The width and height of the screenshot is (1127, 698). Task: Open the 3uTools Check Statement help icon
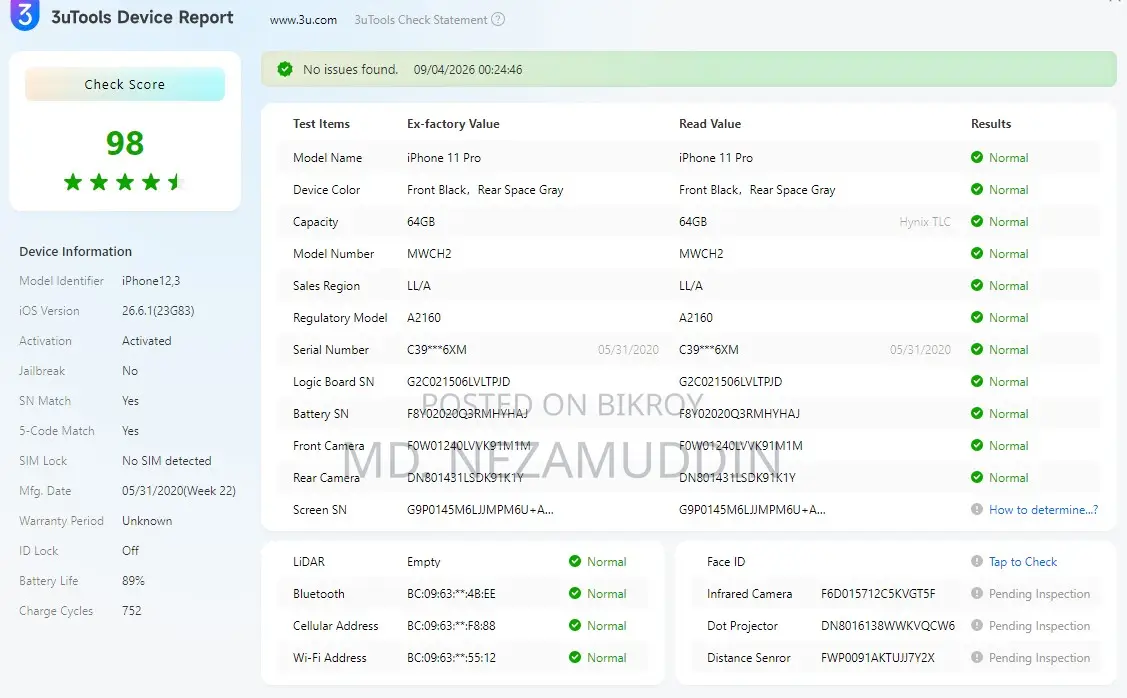tap(497, 19)
